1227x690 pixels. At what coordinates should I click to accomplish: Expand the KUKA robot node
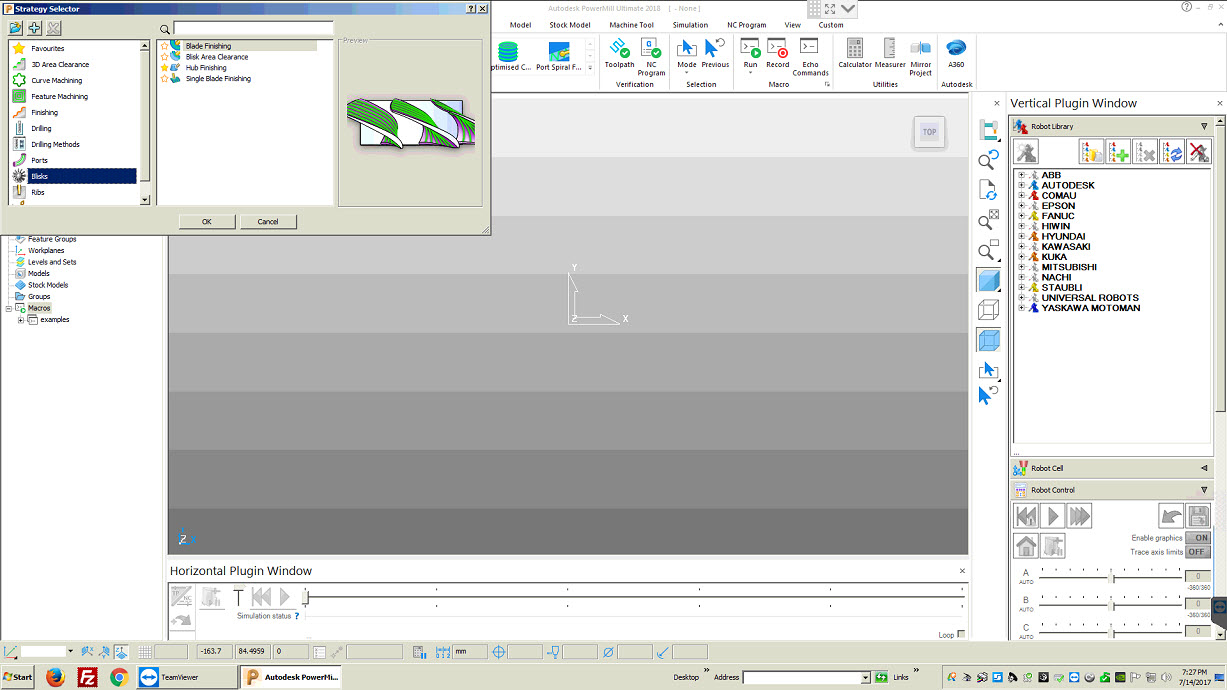[1022, 257]
